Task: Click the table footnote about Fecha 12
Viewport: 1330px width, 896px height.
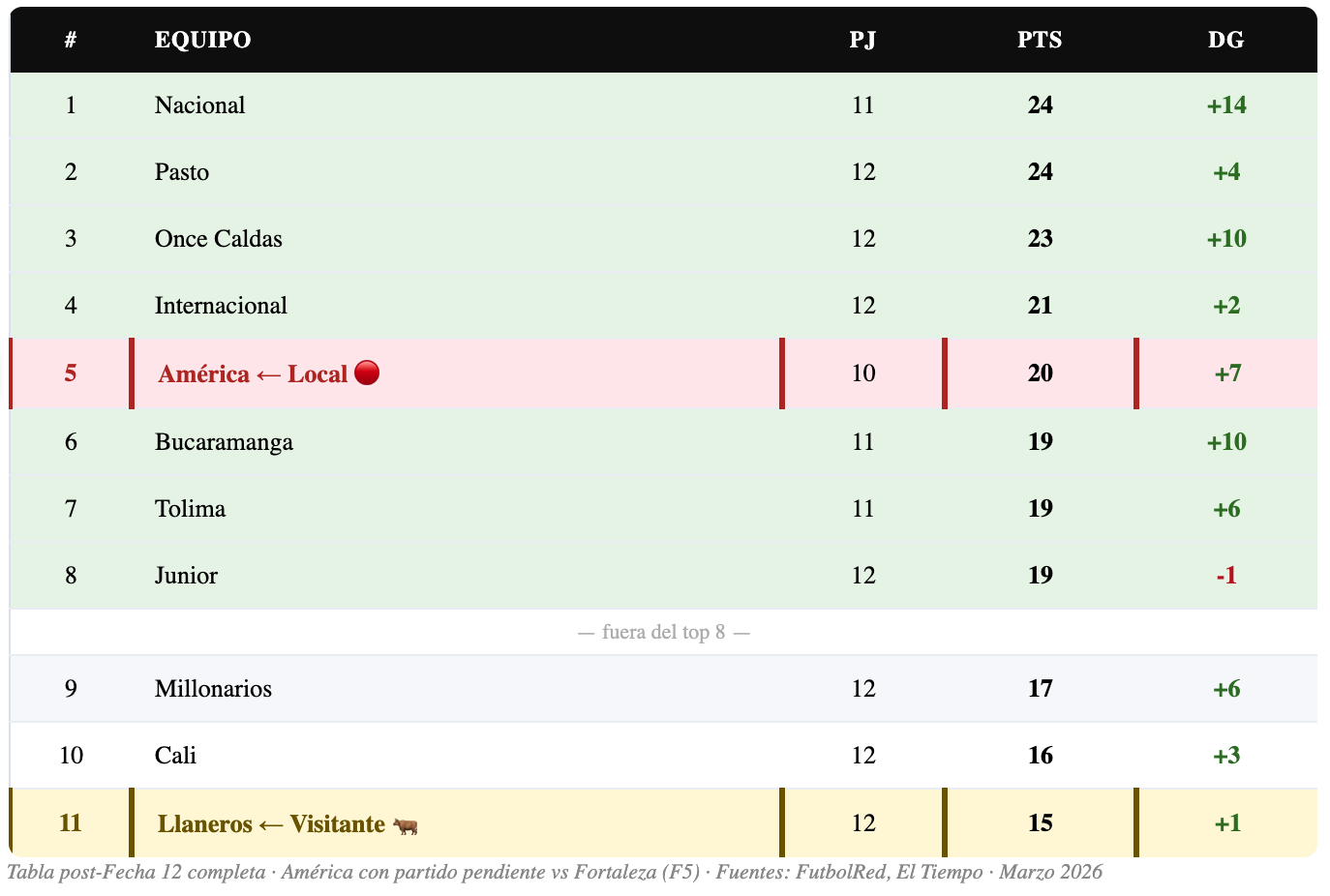Action: [x=554, y=872]
